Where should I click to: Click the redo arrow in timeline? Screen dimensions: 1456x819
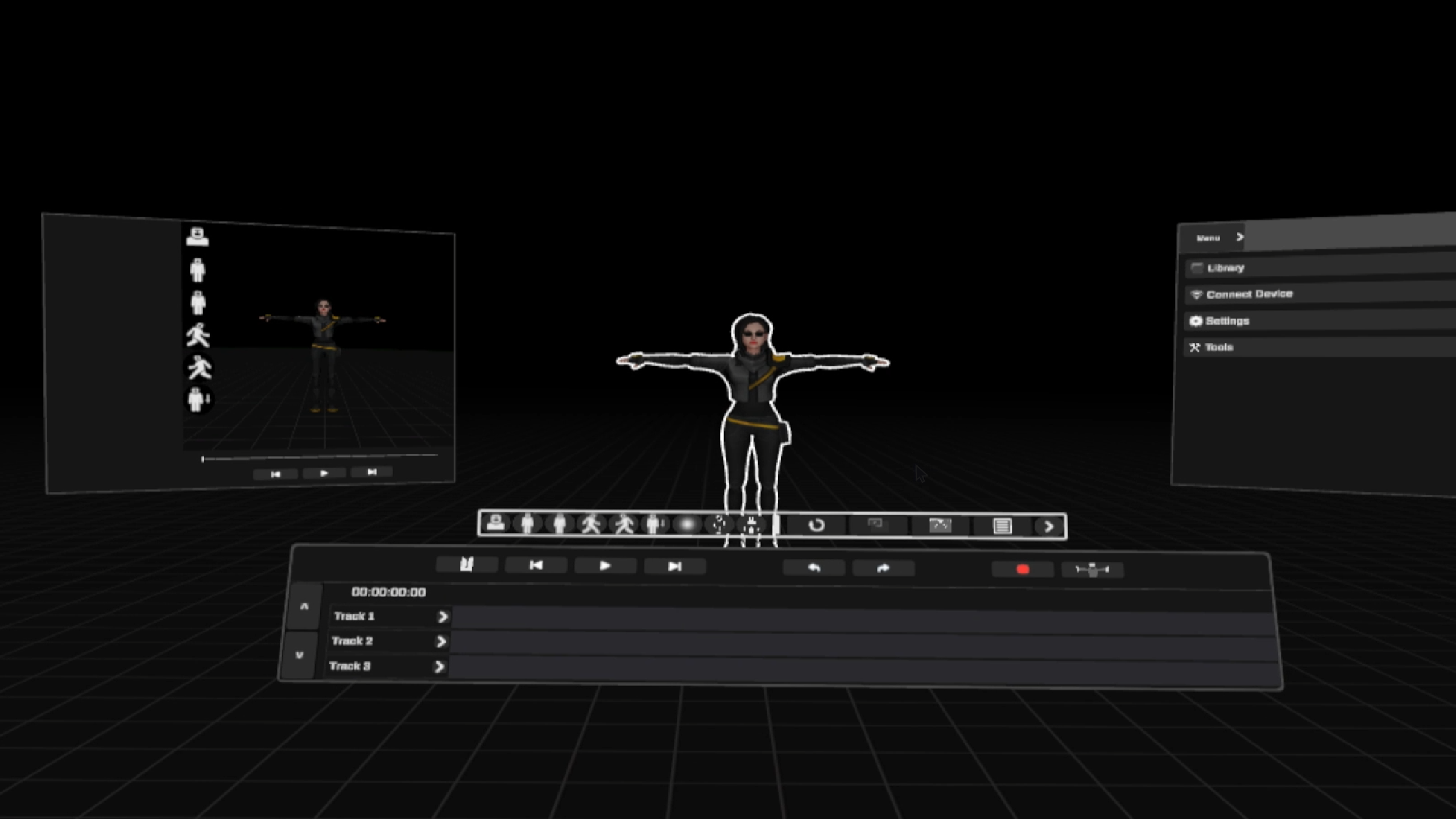(x=883, y=568)
